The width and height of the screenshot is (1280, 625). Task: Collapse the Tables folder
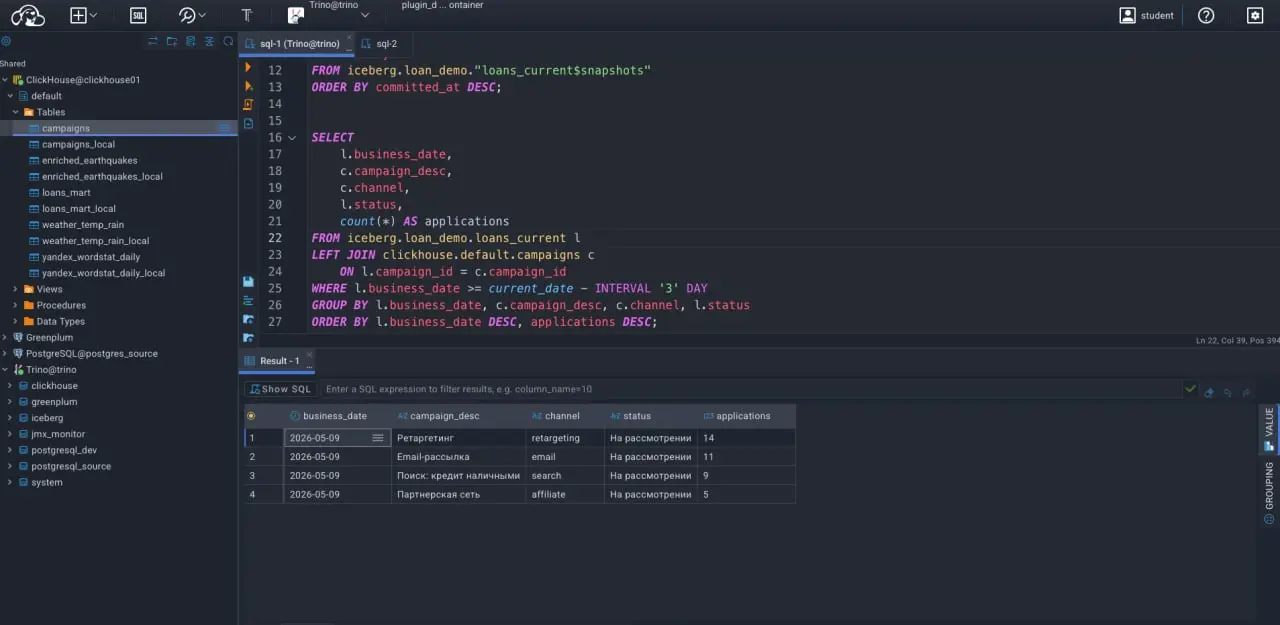16,112
